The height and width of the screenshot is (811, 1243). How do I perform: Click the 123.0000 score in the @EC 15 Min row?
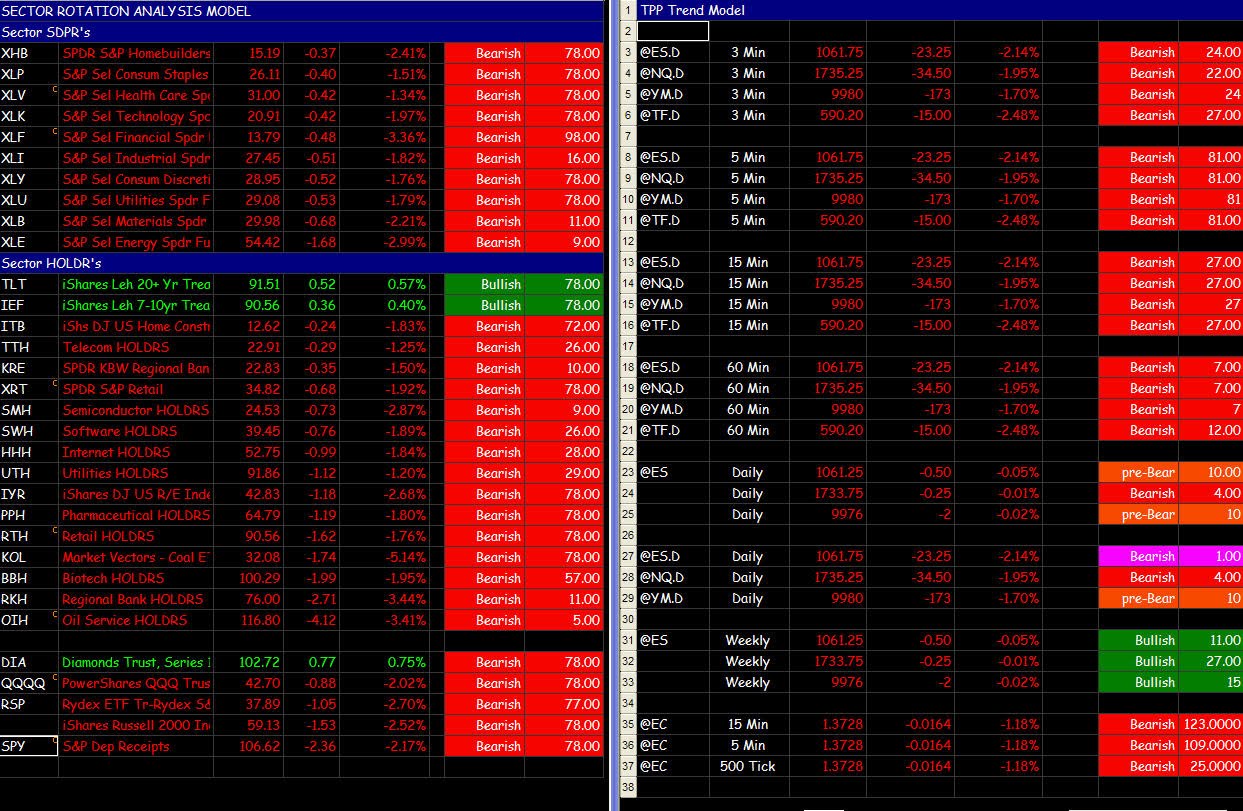pos(1211,724)
